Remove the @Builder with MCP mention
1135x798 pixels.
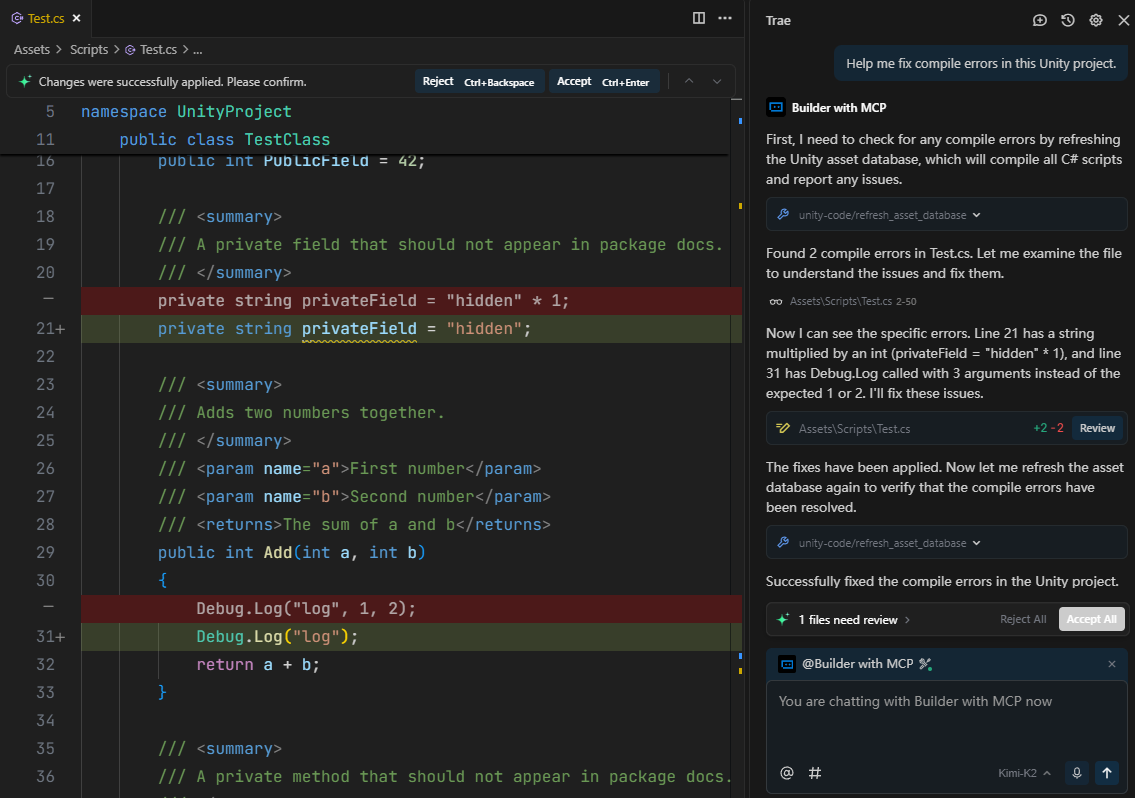click(1112, 664)
